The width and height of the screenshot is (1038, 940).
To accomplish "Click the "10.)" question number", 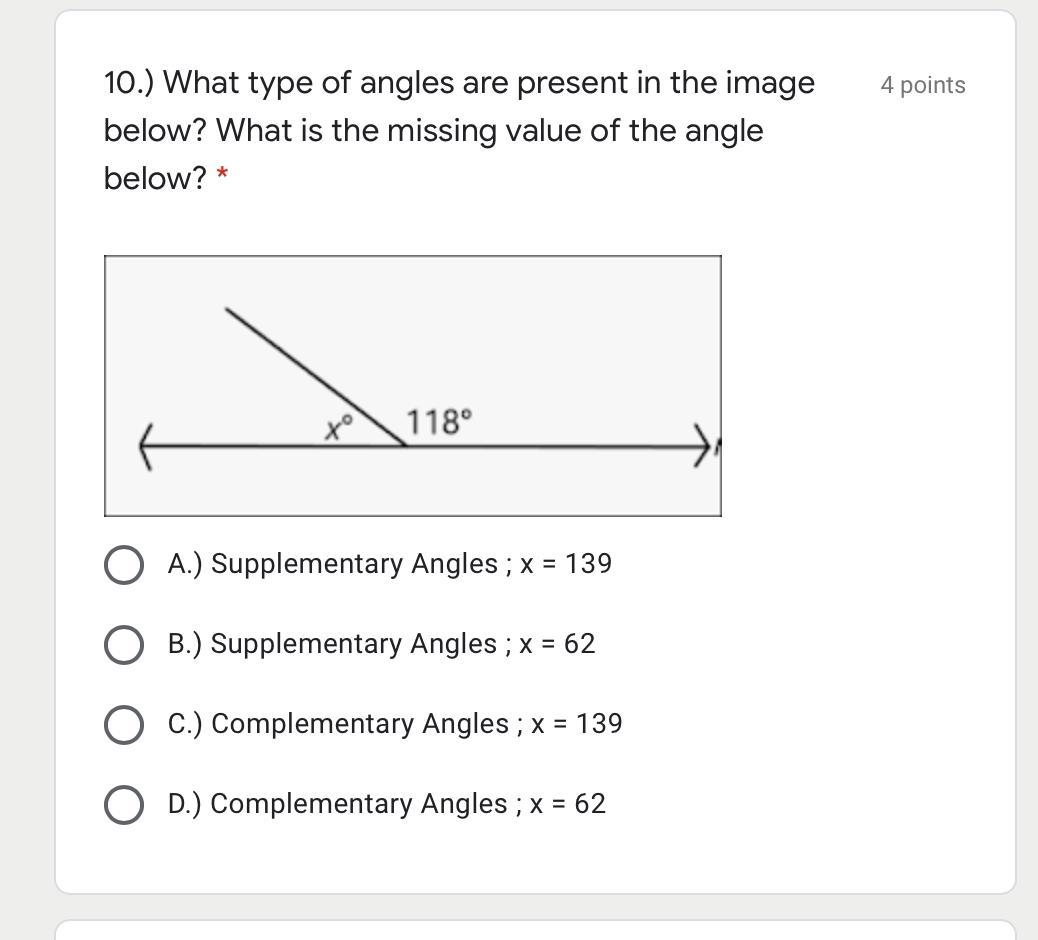I will coord(128,82).
